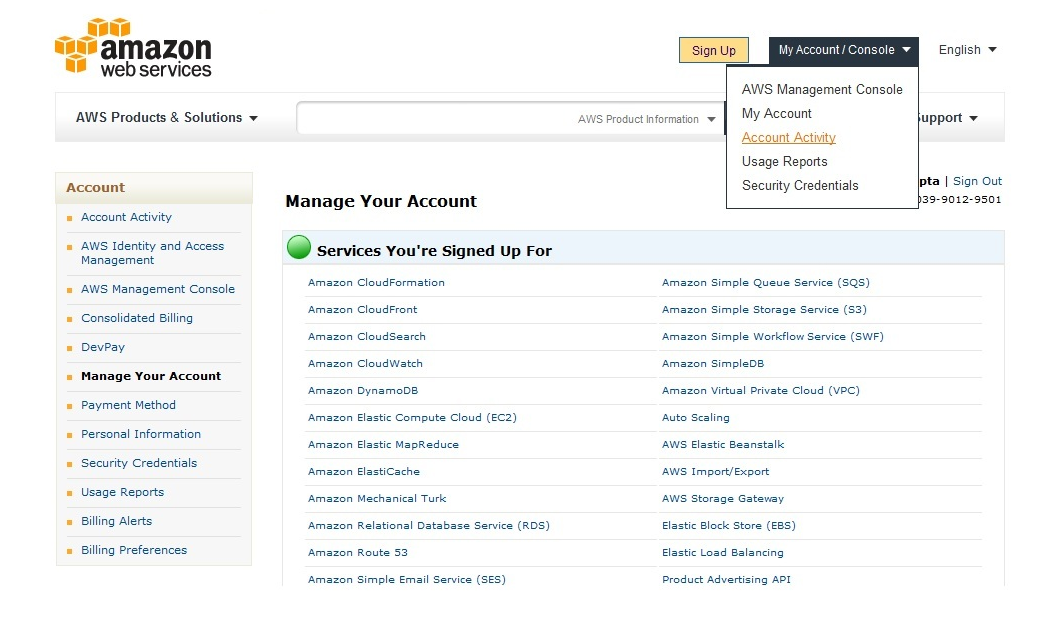Click the Sign Up button
This screenshot has height=622, width=1064.
click(713, 49)
